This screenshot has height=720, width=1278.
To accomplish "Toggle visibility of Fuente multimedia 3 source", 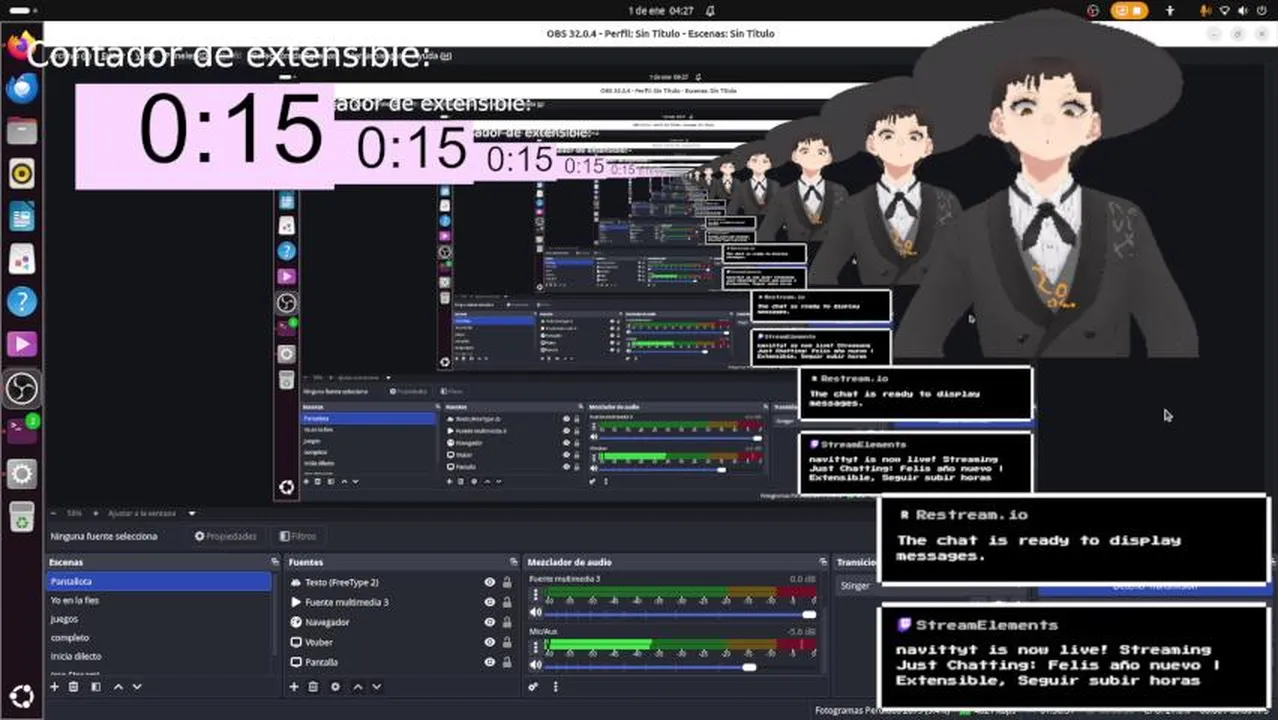I will tap(490, 602).
